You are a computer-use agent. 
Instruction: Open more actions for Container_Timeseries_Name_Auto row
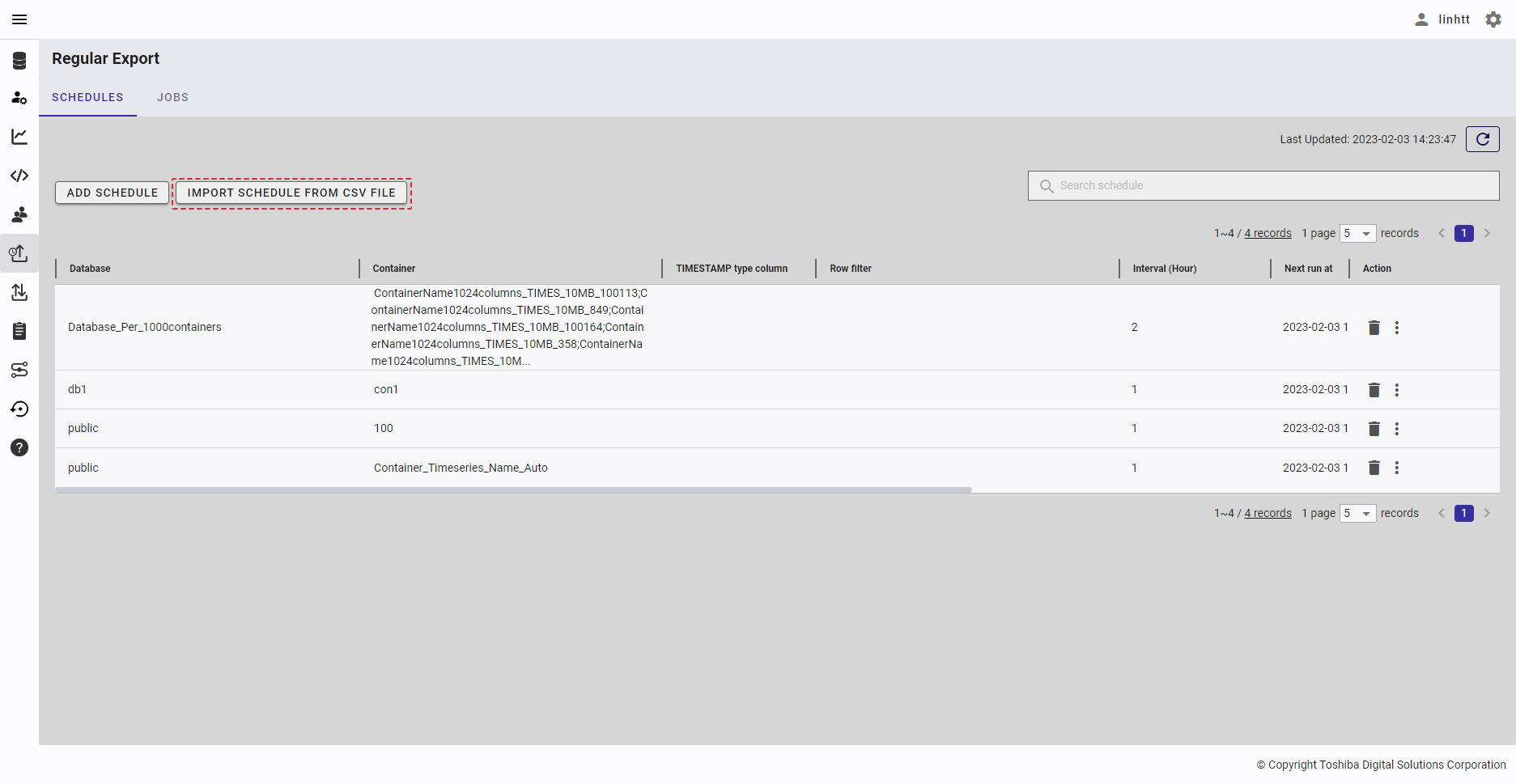click(1396, 468)
